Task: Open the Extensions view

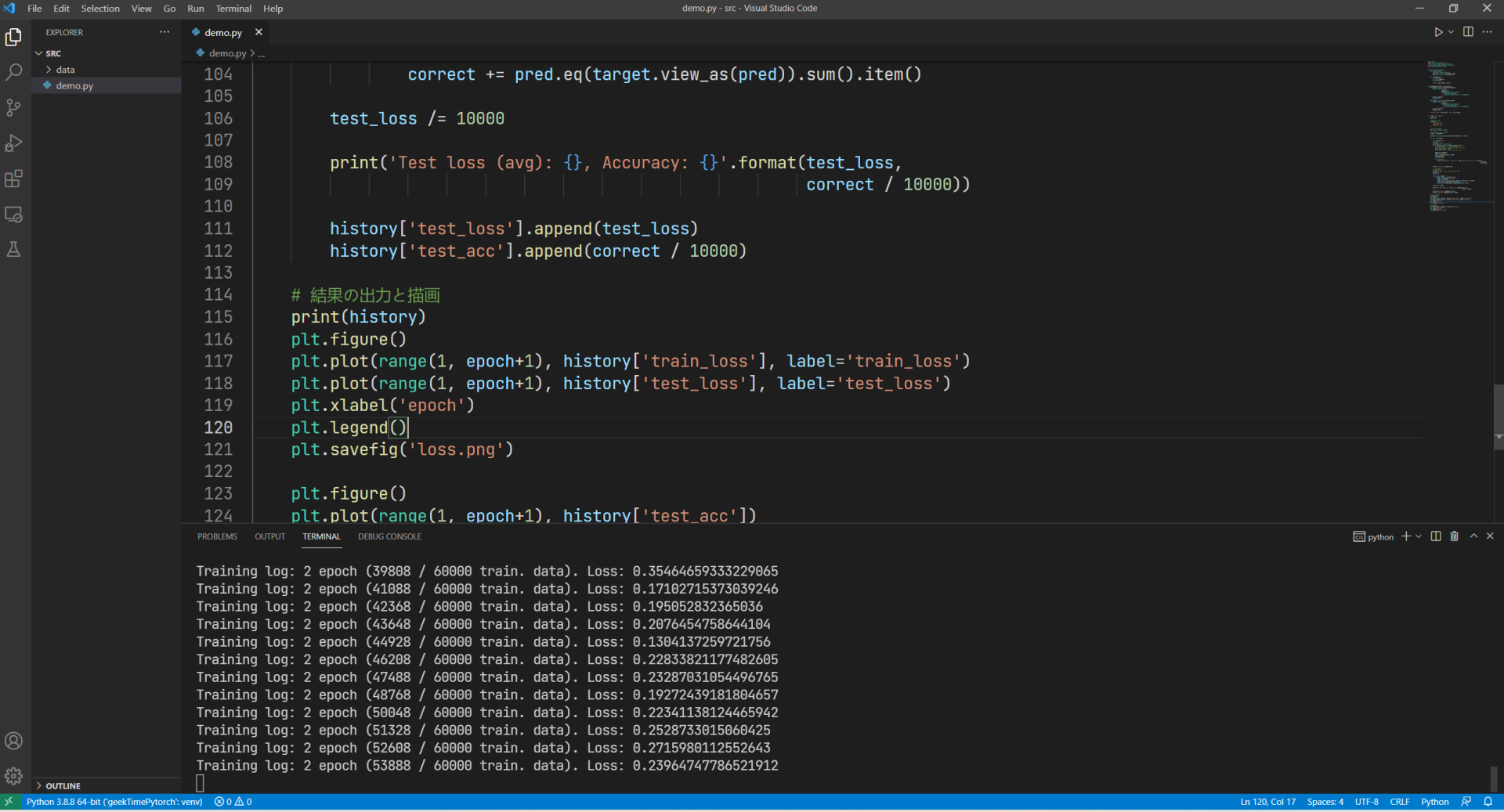Action: pyautogui.click(x=13, y=179)
